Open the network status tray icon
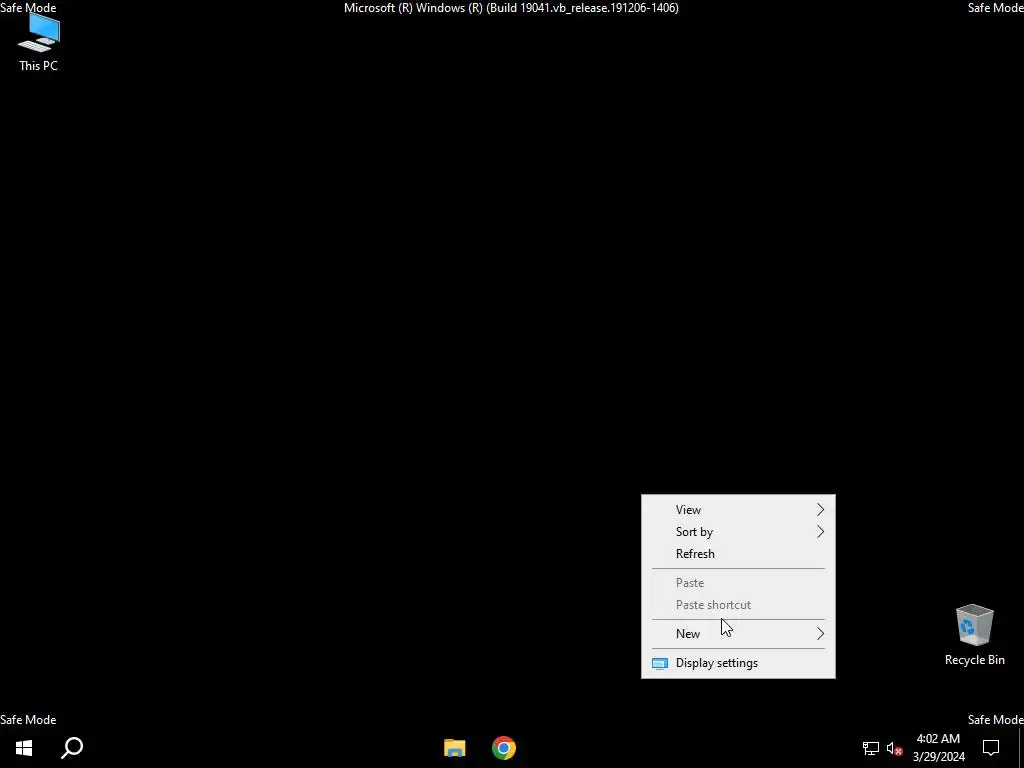This screenshot has height=768, width=1024. [871, 748]
